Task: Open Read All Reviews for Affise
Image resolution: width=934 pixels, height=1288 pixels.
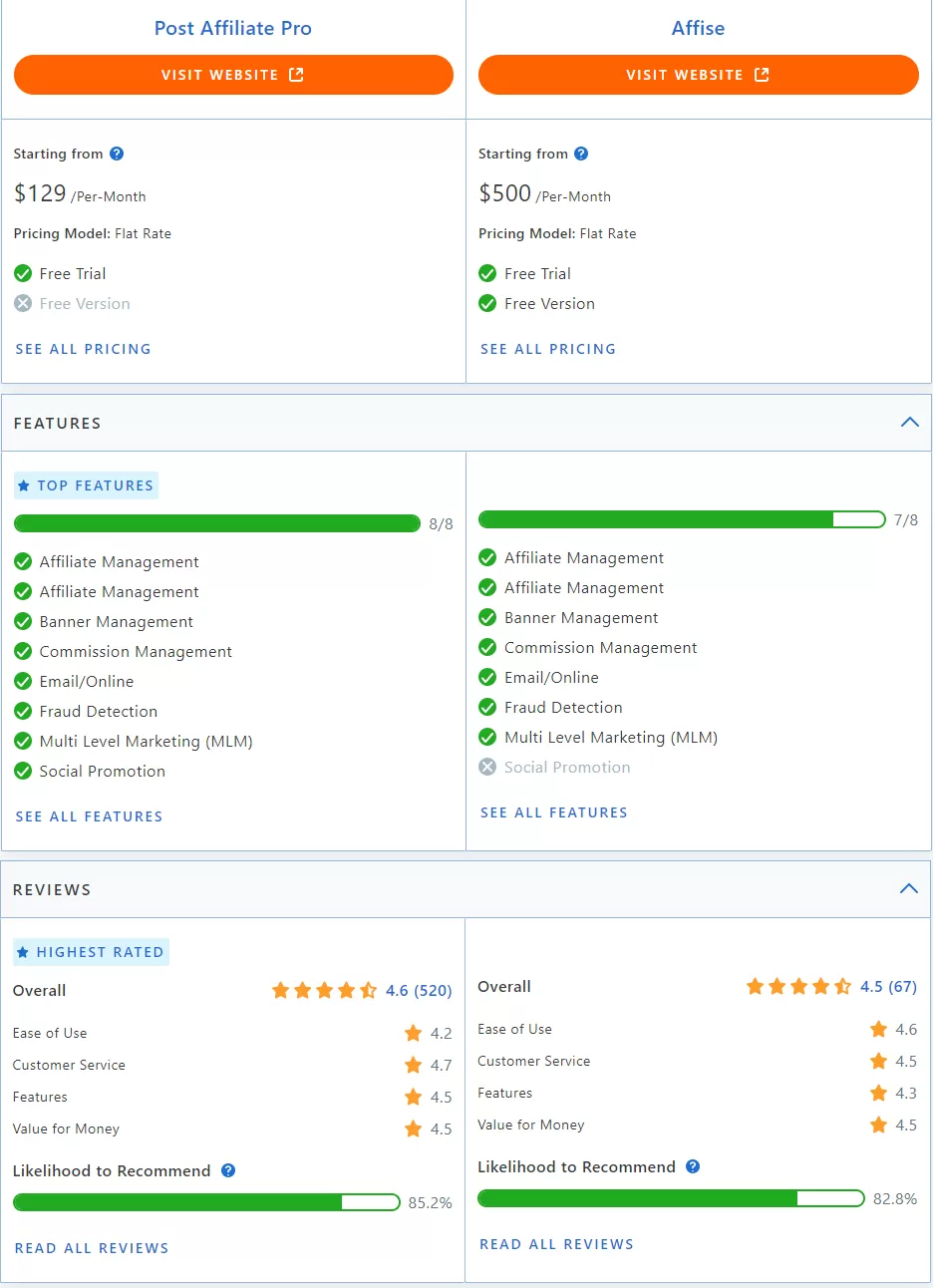Action: coord(556,1243)
